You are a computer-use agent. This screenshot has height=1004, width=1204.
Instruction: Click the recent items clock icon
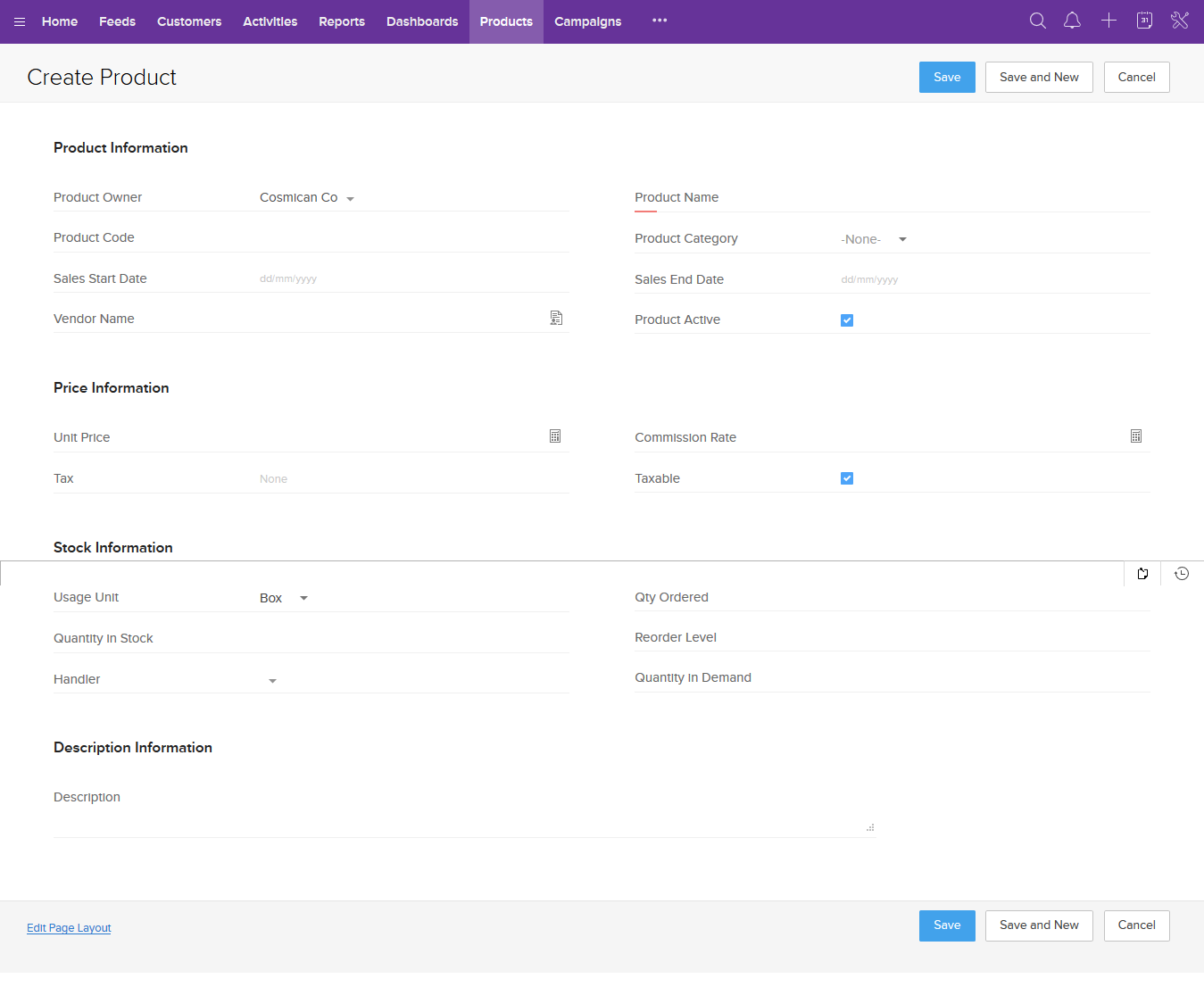pyautogui.click(x=1182, y=574)
